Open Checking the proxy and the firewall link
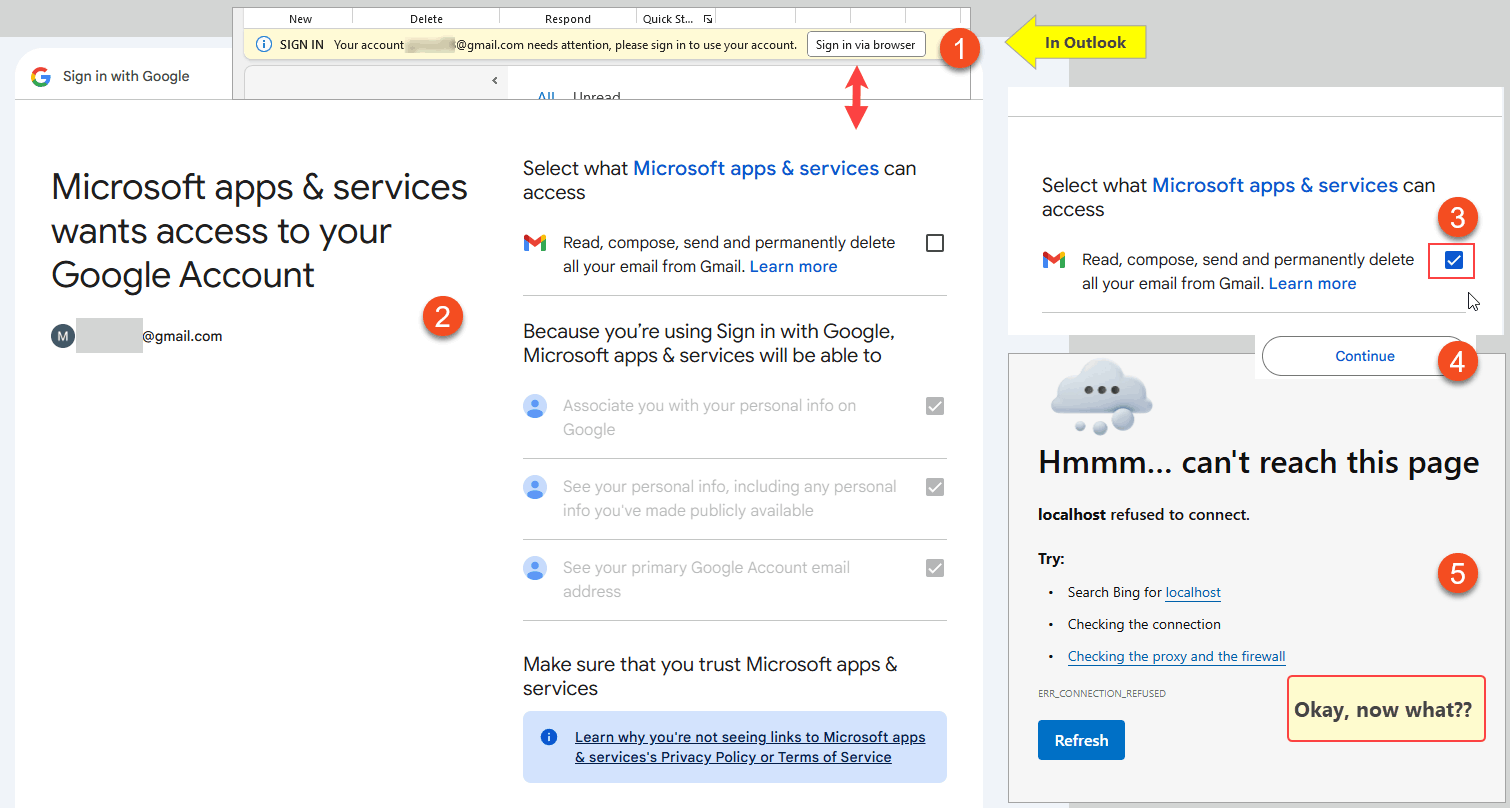Screen dimensions: 1510x808 [1176, 656]
